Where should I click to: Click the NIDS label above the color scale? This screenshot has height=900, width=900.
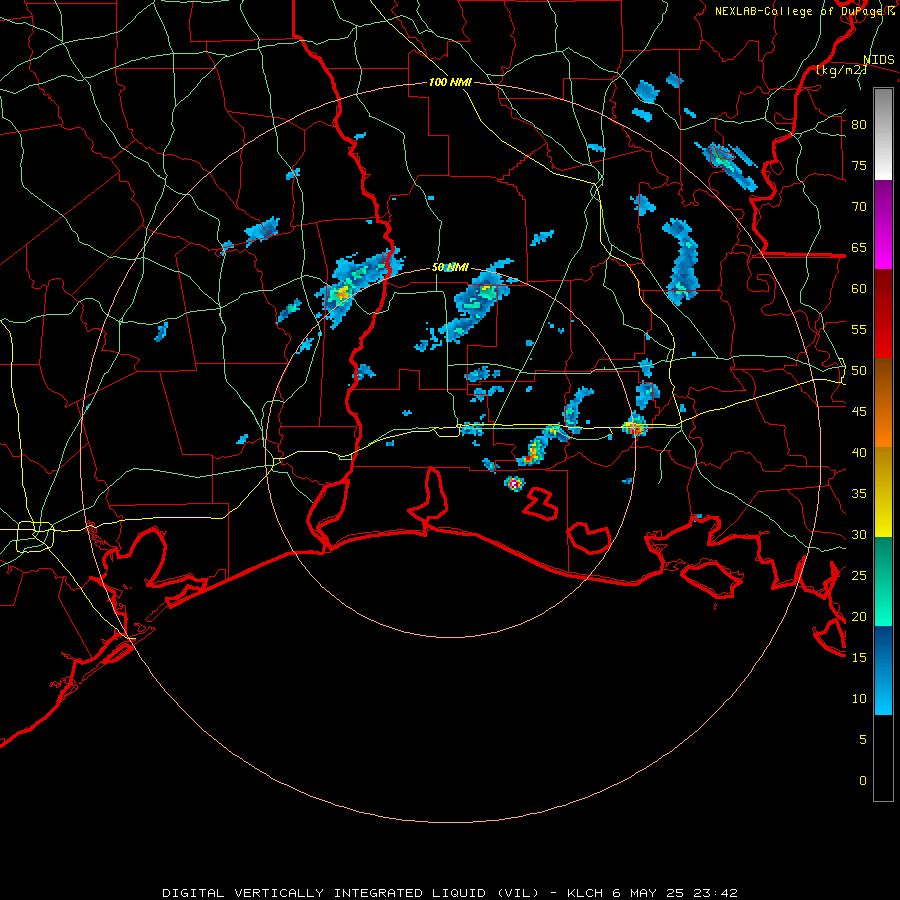pos(879,60)
